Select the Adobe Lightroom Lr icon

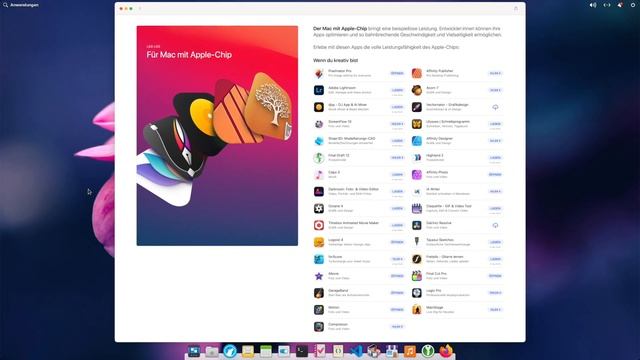pyautogui.click(x=319, y=90)
